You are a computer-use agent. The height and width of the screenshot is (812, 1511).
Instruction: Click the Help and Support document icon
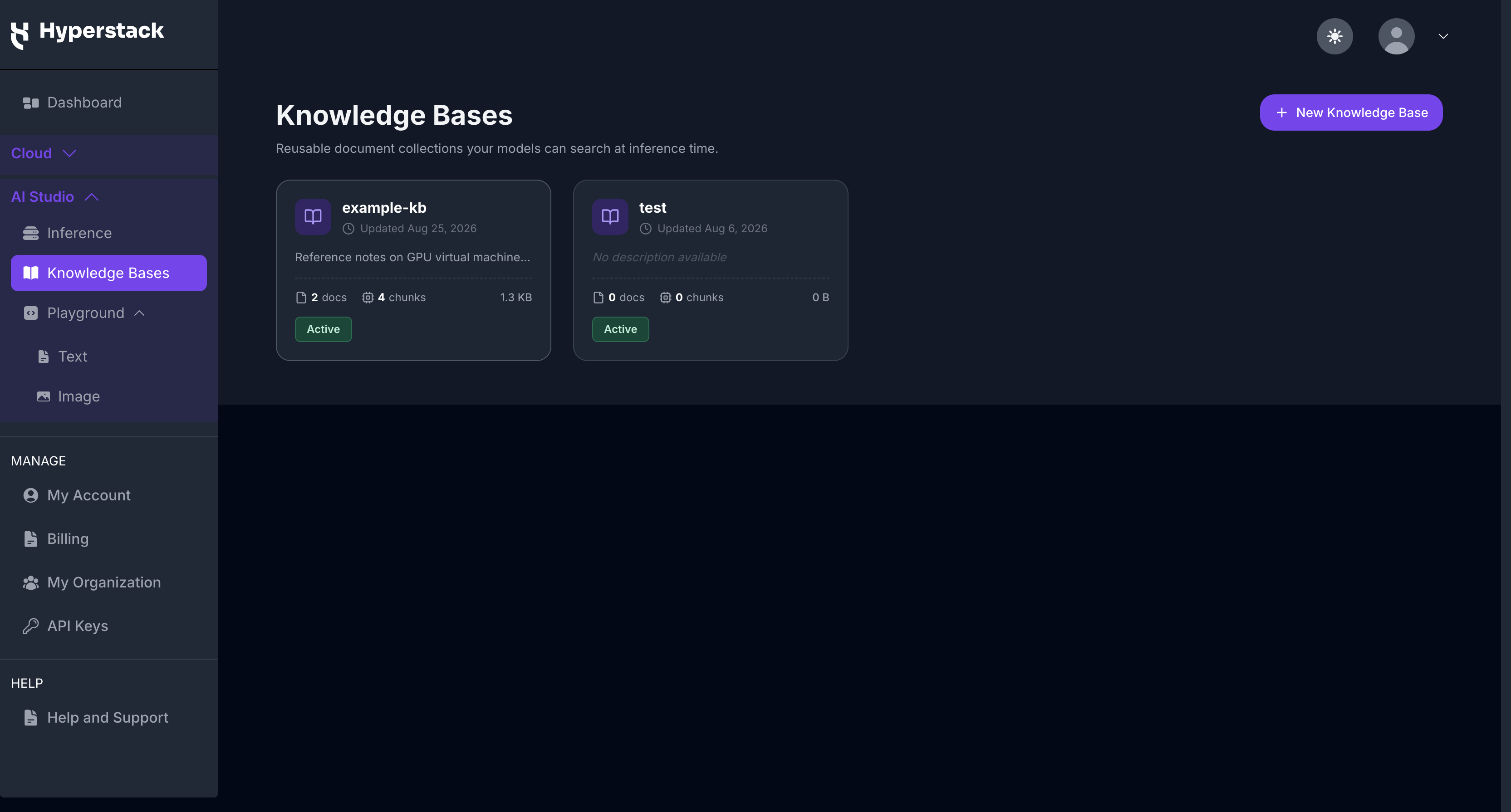tap(30, 718)
